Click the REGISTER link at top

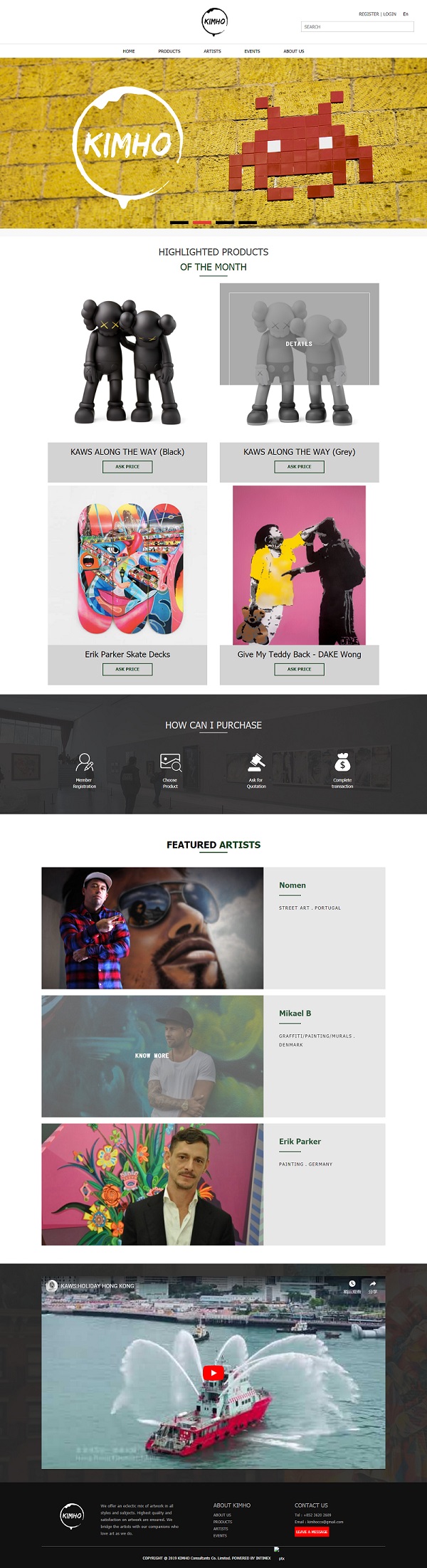tap(369, 14)
